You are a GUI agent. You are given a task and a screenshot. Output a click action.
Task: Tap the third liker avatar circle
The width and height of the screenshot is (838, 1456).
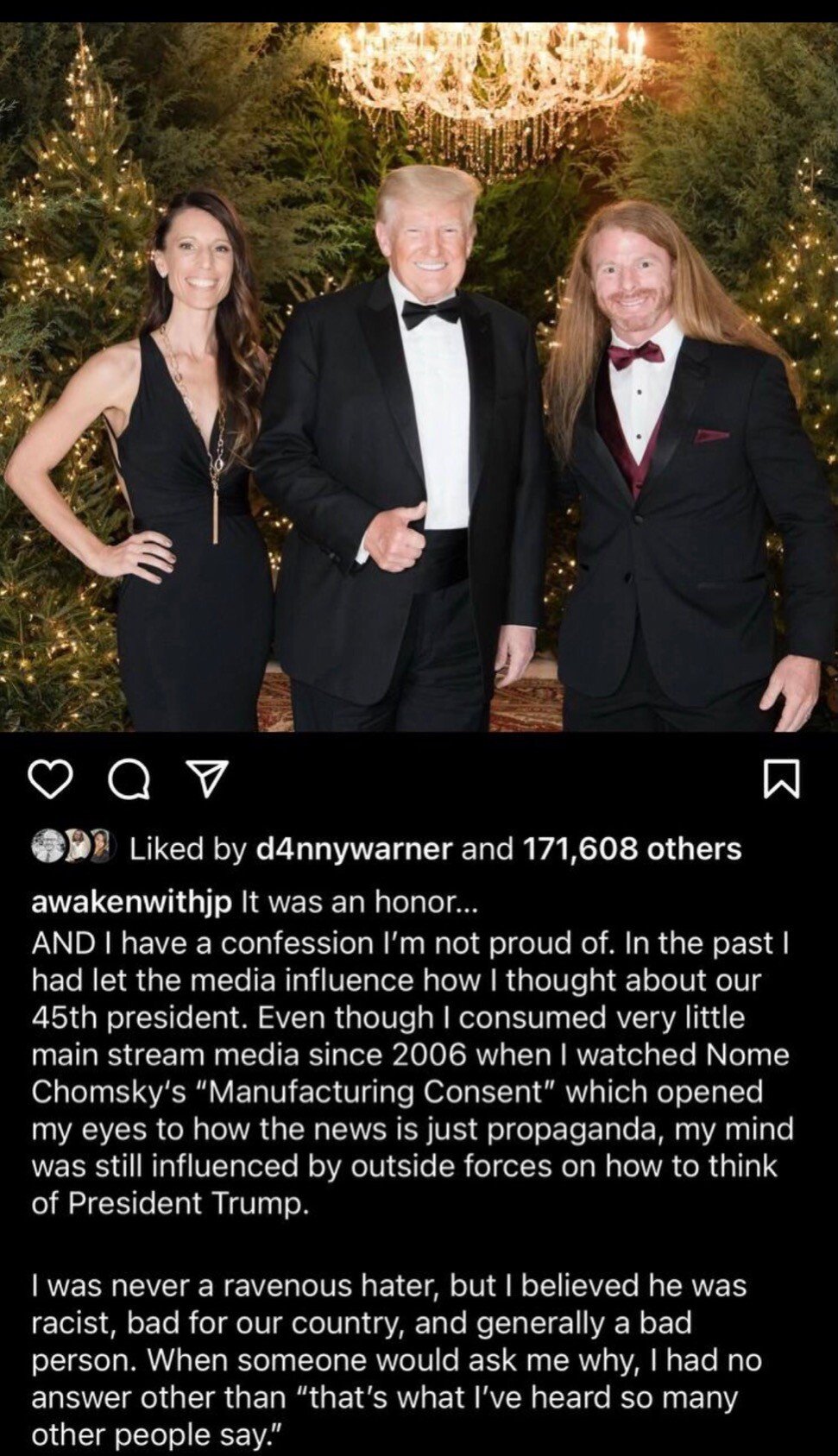click(x=102, y=847)
